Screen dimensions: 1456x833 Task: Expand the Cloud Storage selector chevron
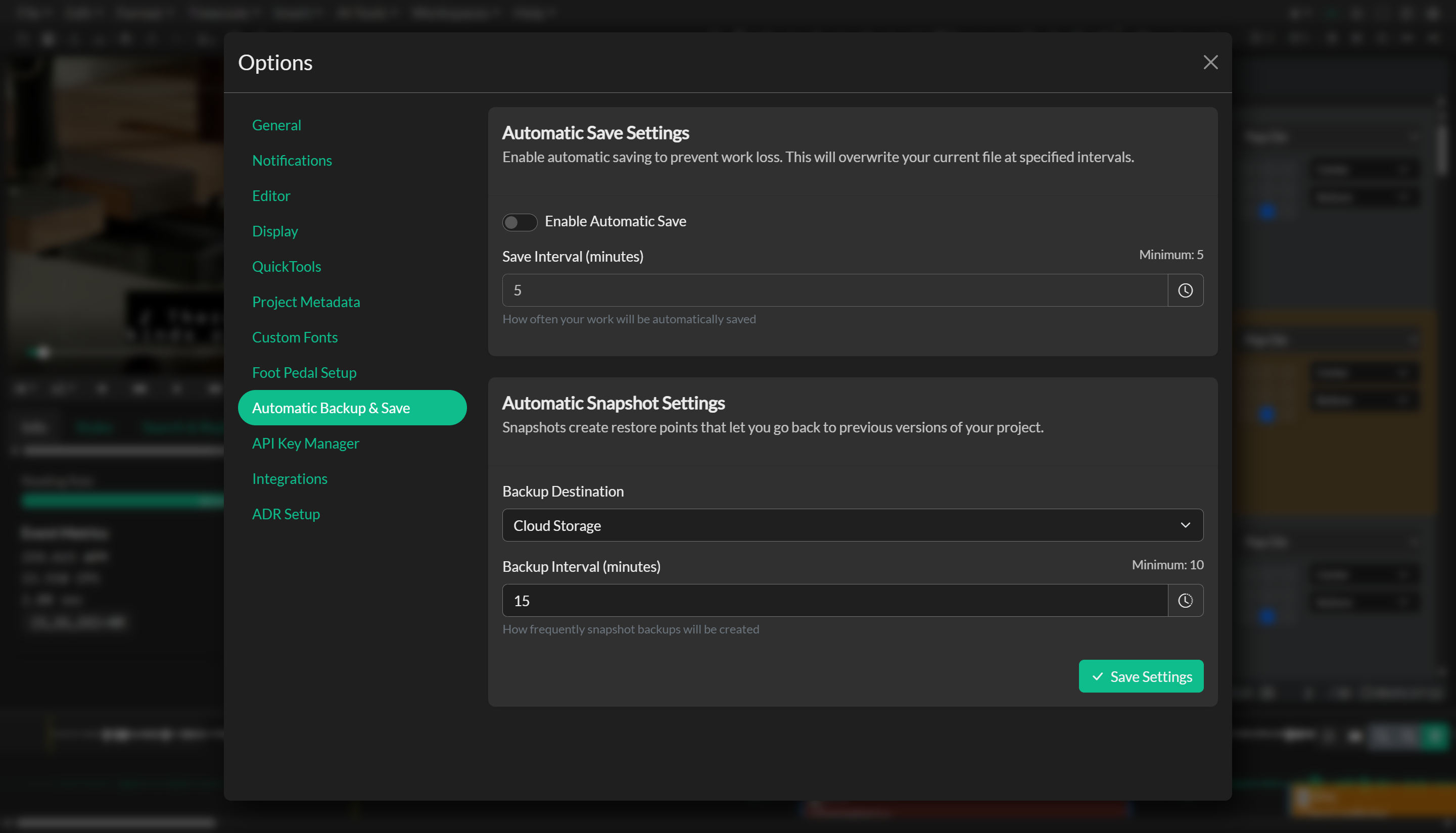tap(1186, 525)
